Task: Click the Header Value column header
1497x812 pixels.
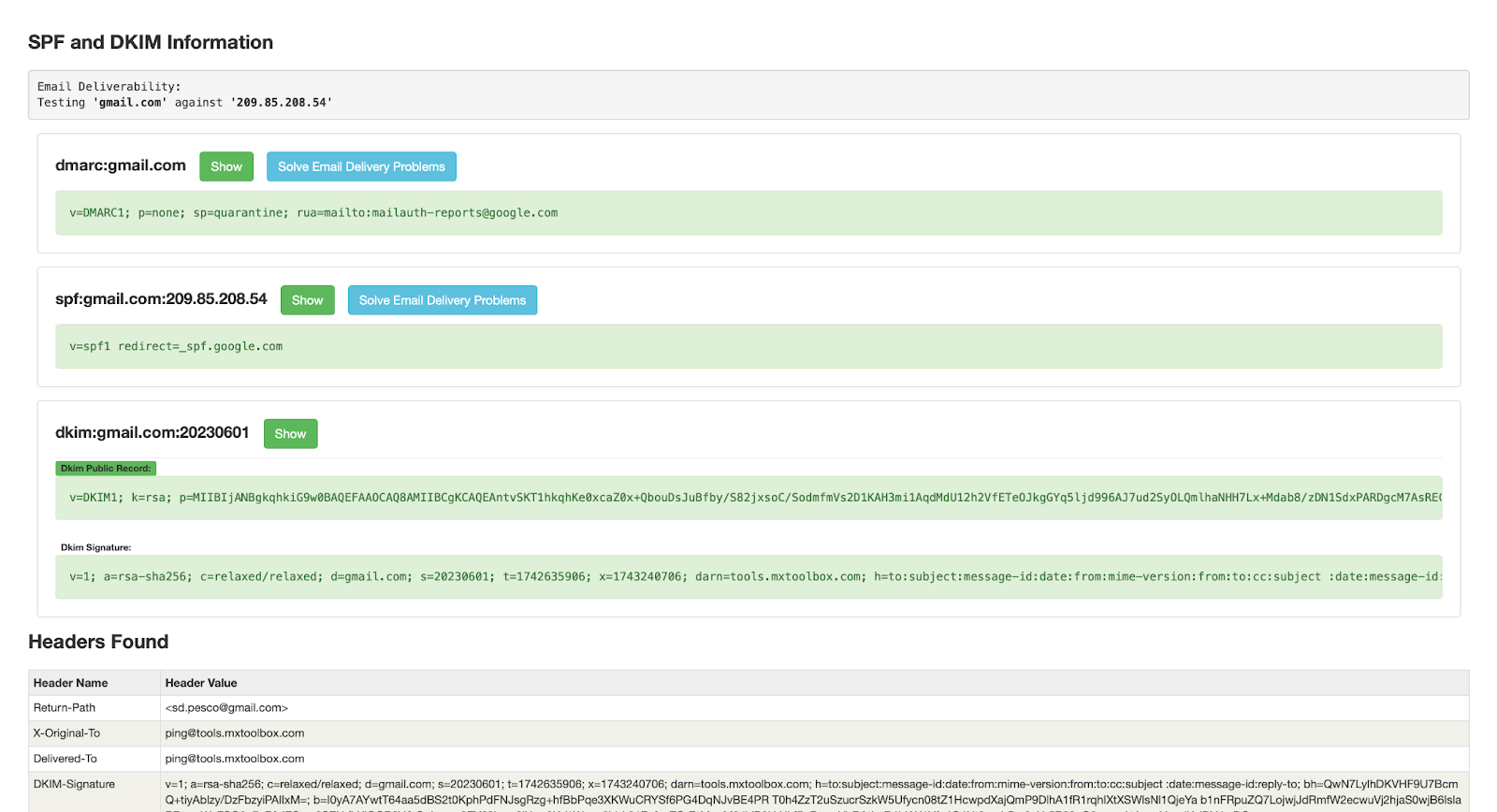Action: (201, 683)
